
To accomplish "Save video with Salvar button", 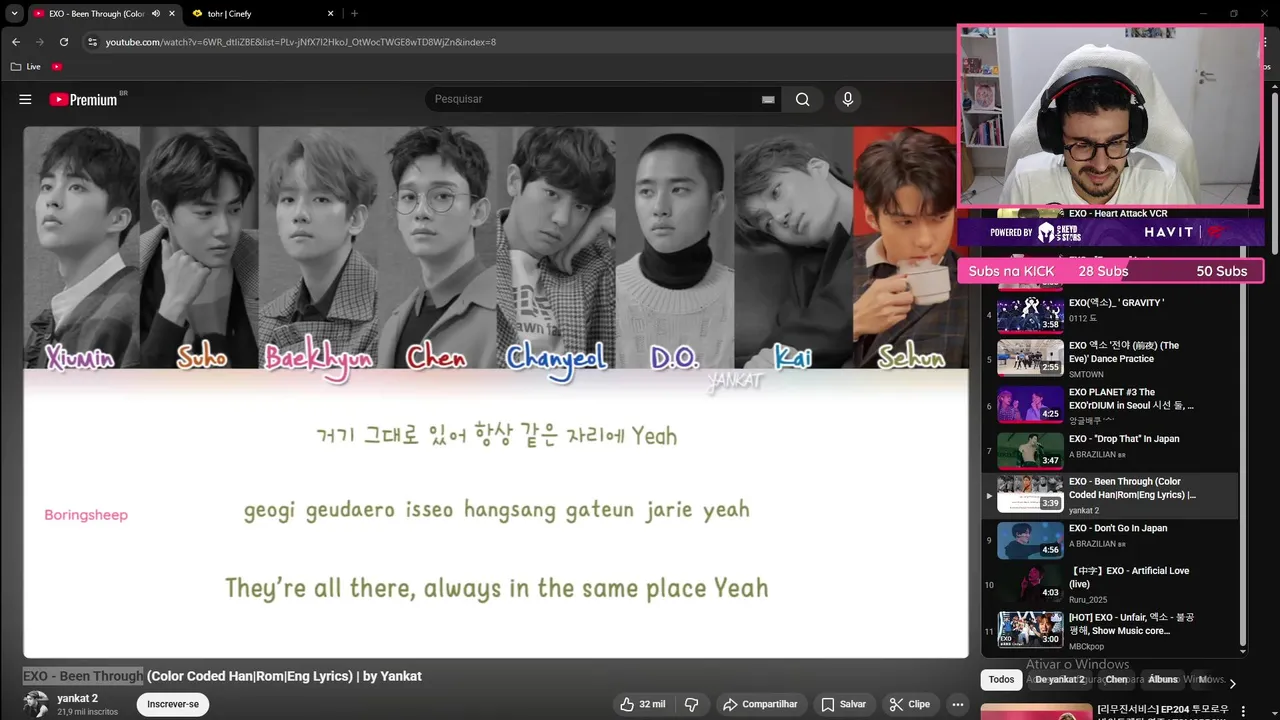I will (843, 704).
